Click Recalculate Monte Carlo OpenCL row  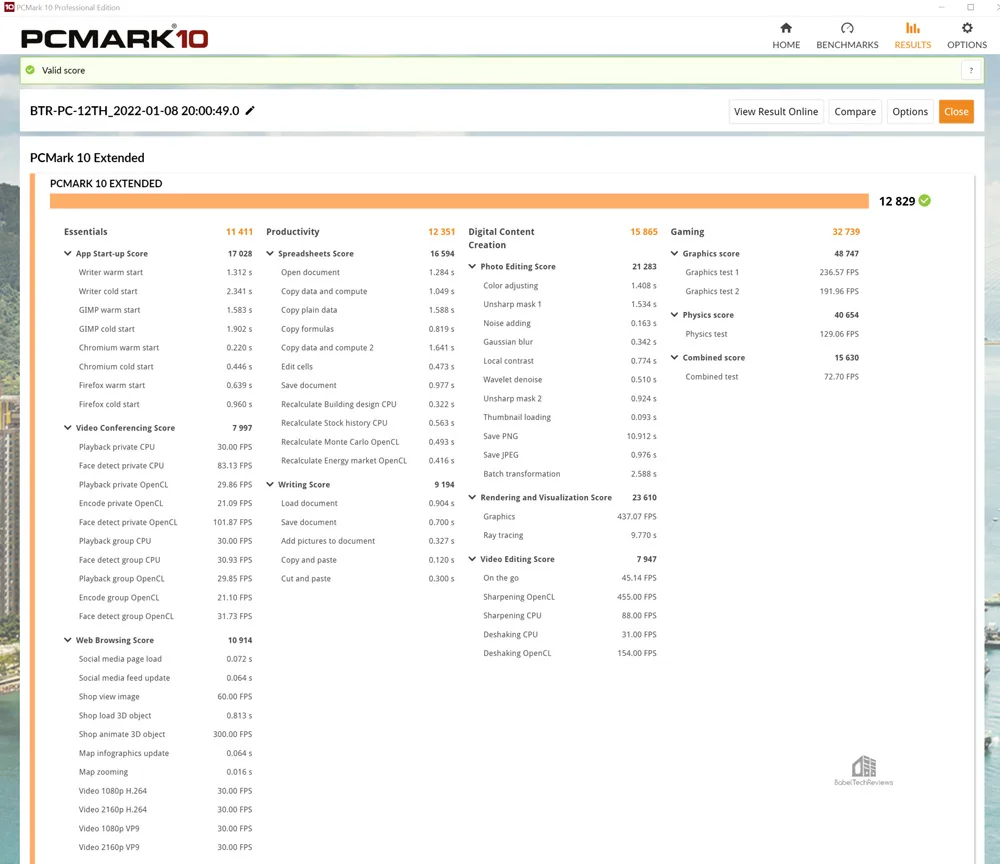click(x=367, y=442)
